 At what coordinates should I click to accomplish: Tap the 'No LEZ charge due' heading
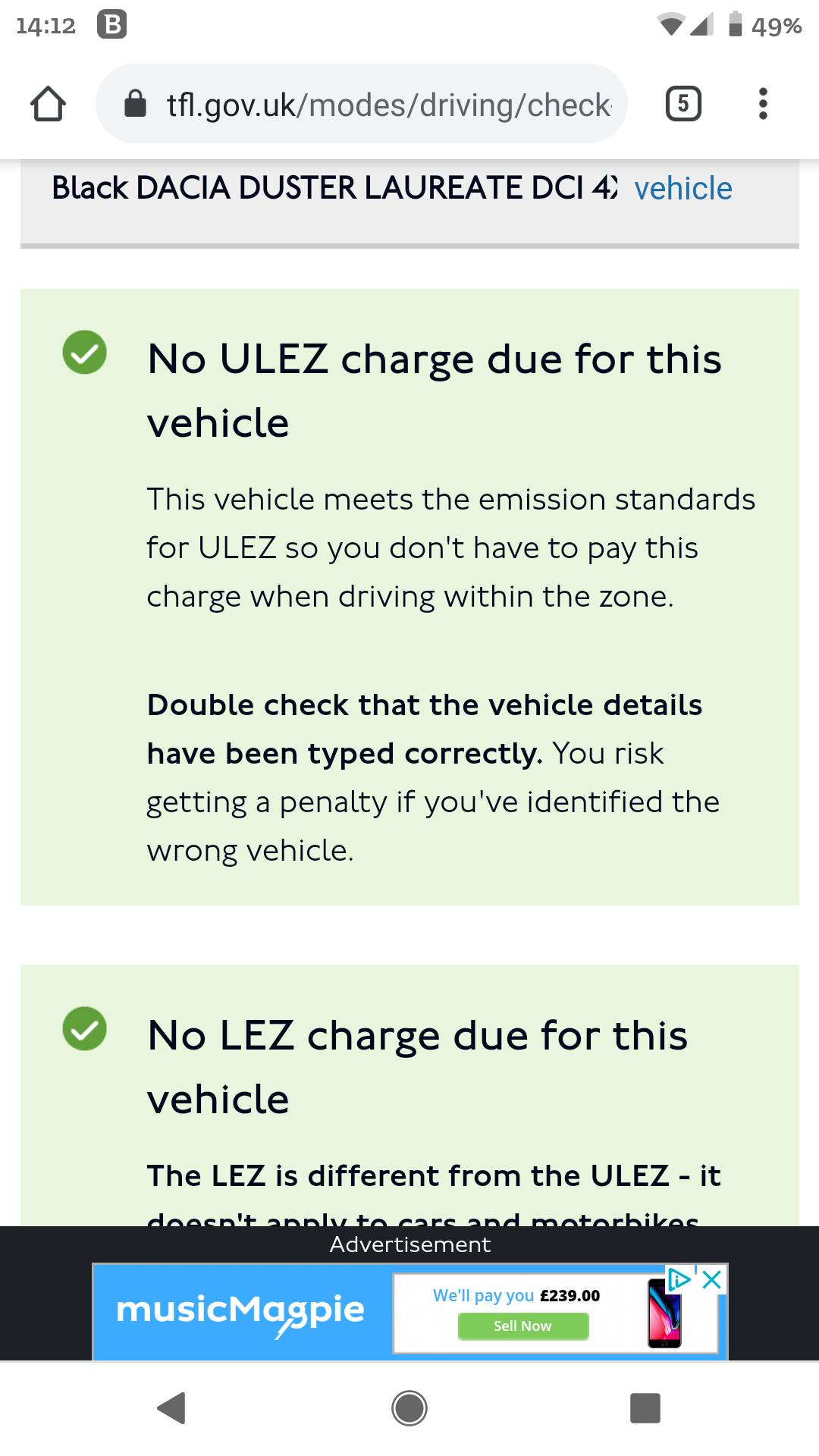click(417, 1066)
